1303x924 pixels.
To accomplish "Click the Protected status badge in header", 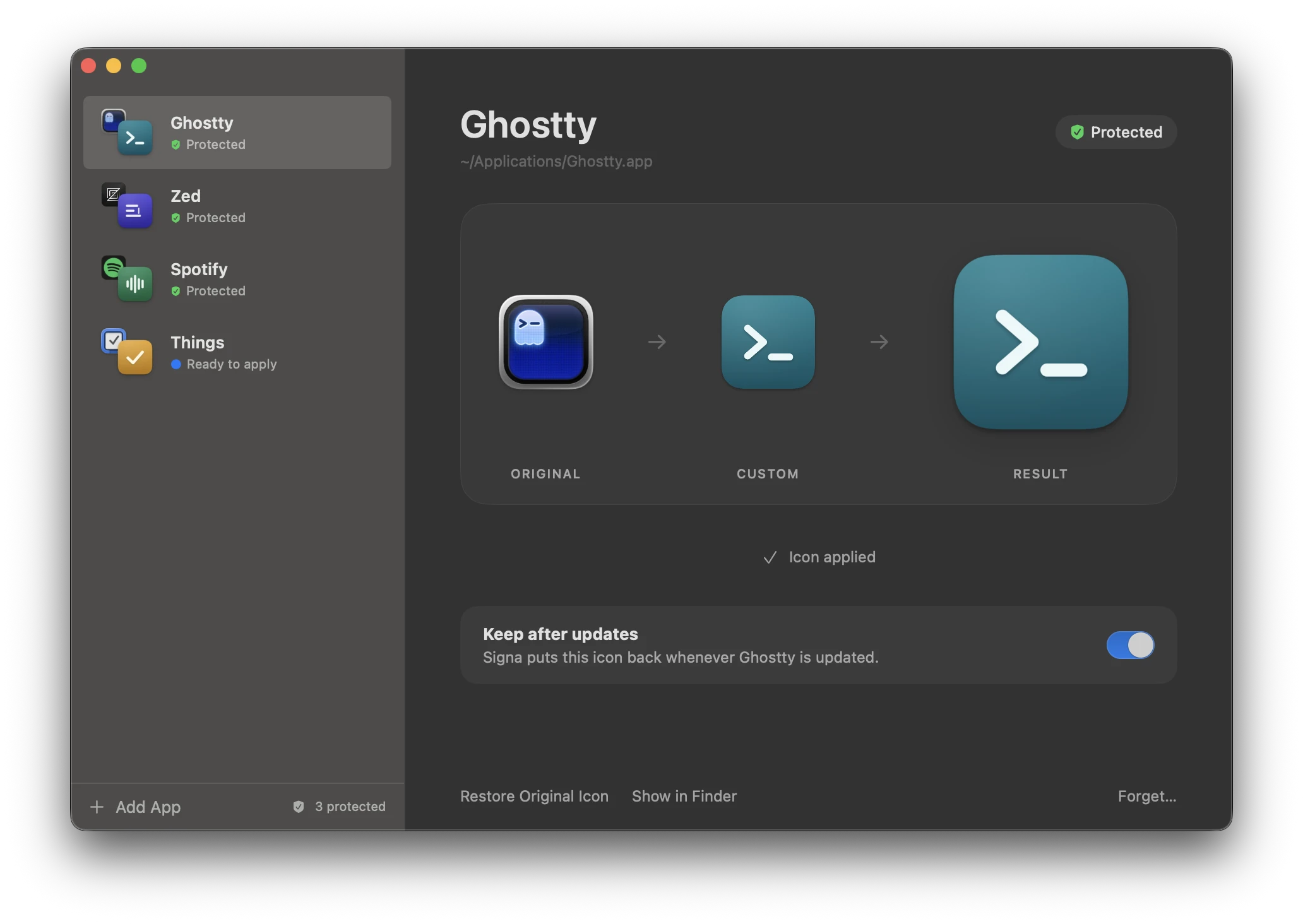I will tap(1116, 132).
